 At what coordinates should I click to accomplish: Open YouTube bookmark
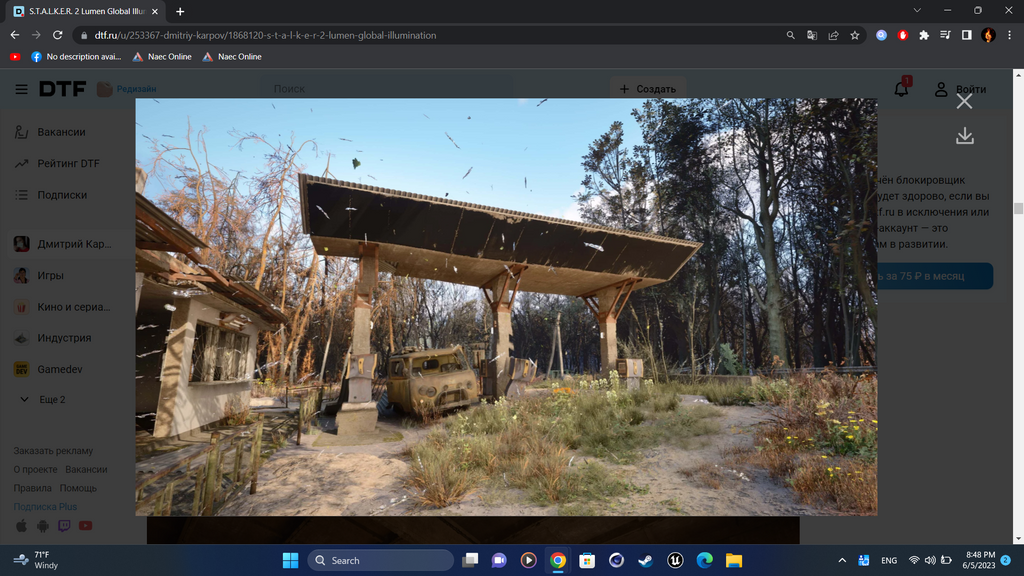point(15,57)
